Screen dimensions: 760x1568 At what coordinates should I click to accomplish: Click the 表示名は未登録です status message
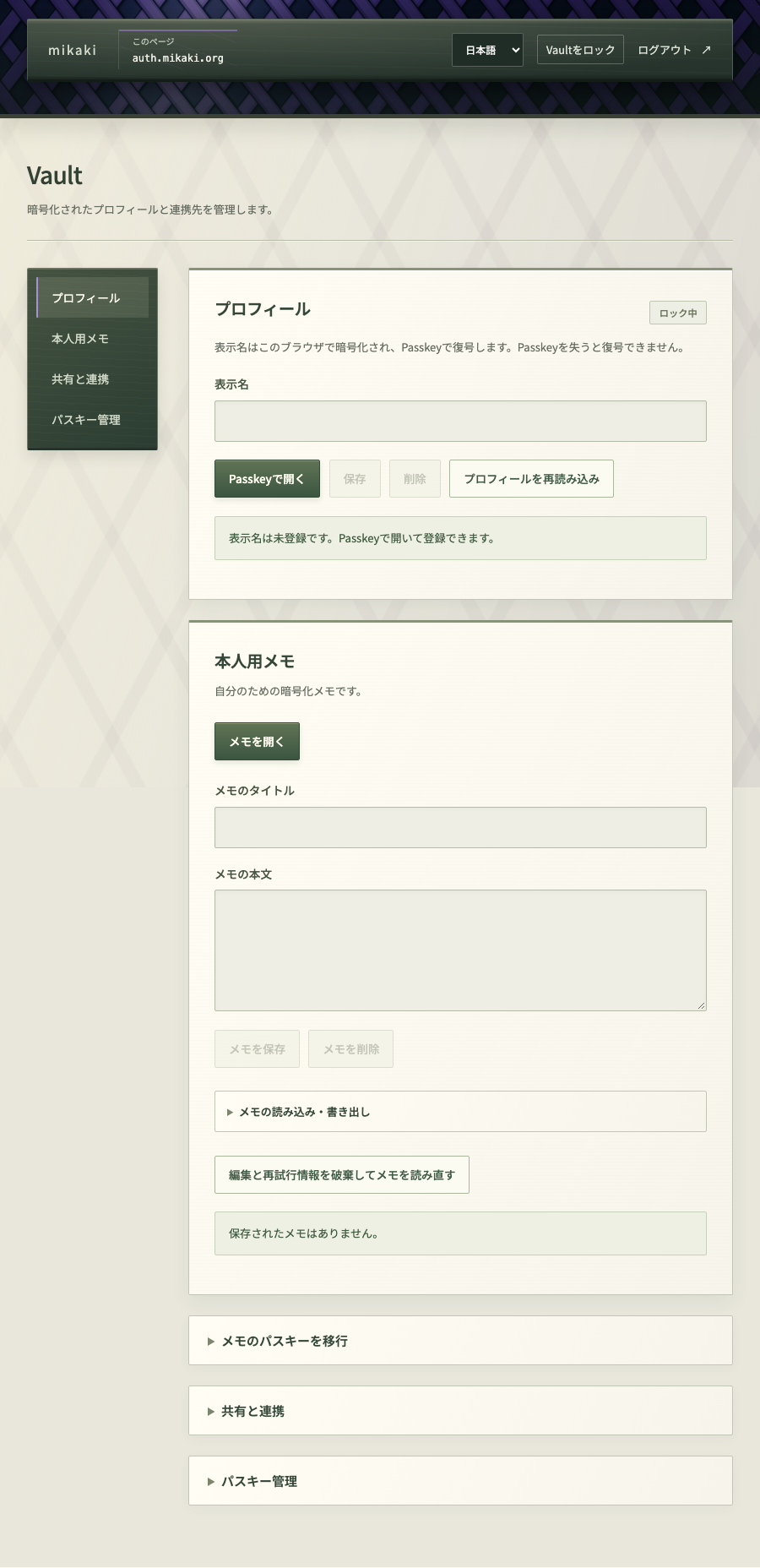click(460, 538)
